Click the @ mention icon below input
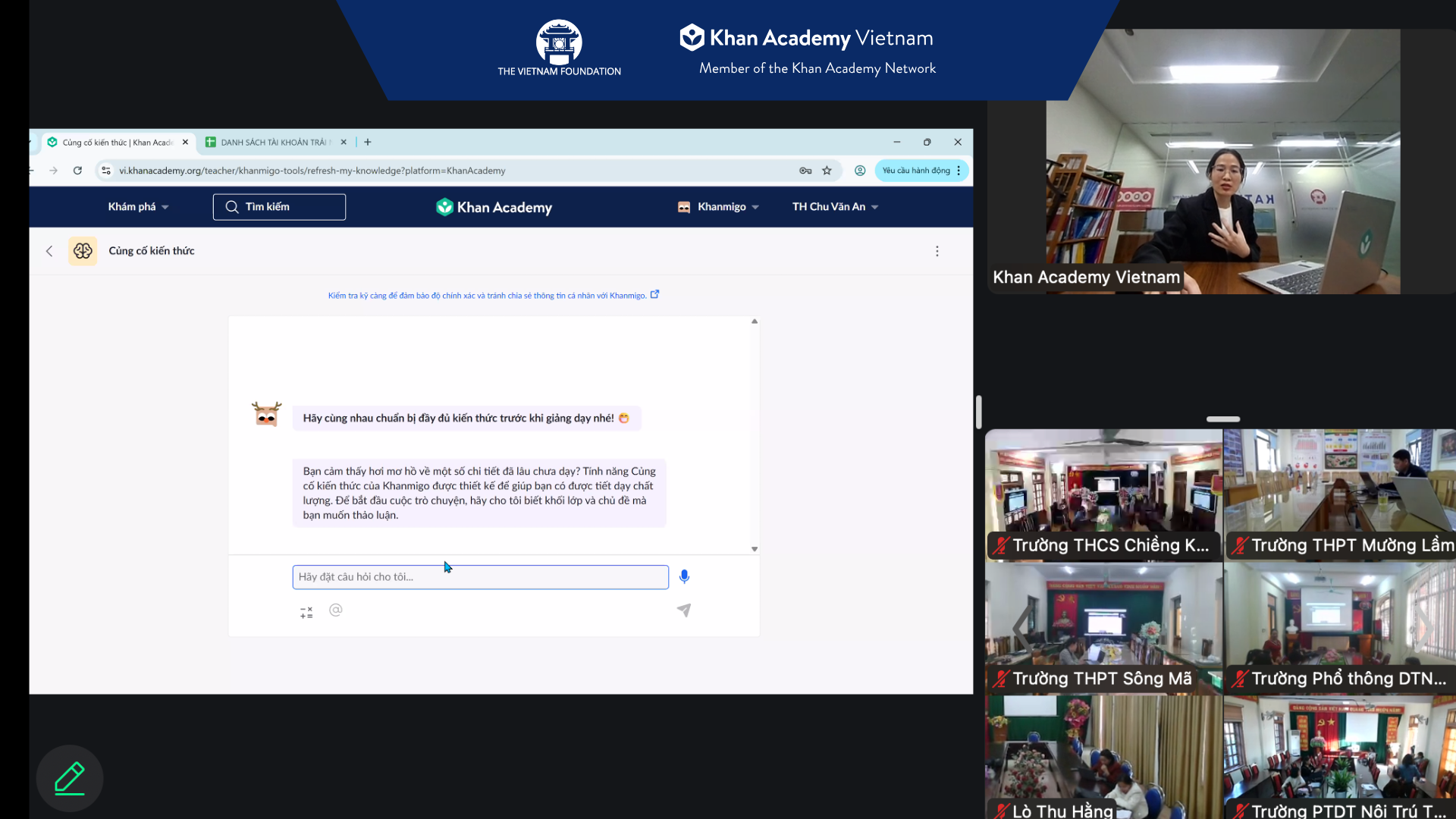1456x819 pixels. coord(336,610)
